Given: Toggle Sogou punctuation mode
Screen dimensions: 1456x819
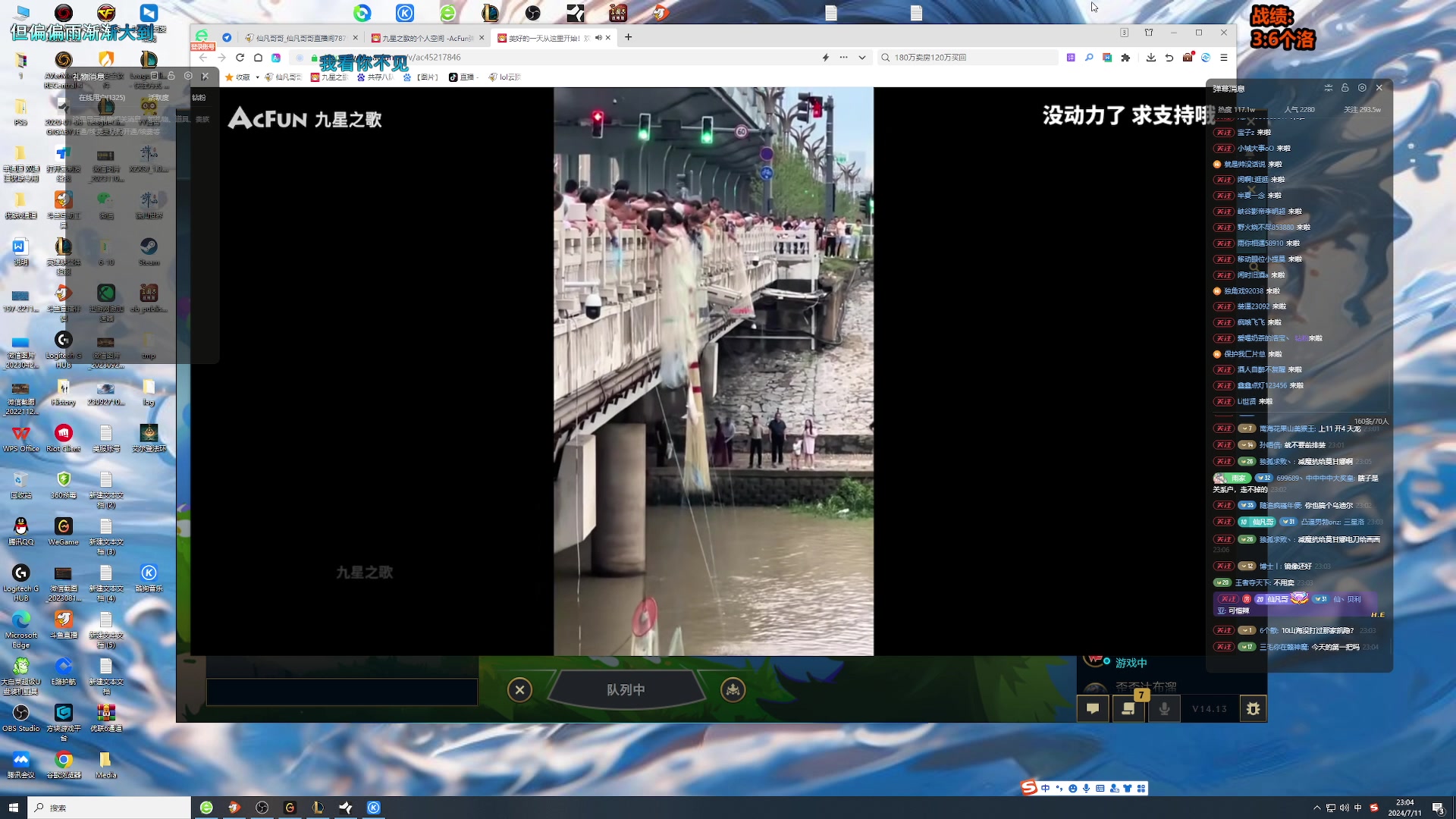Looking at the screenshot, I should click(x=1059, y=789).
